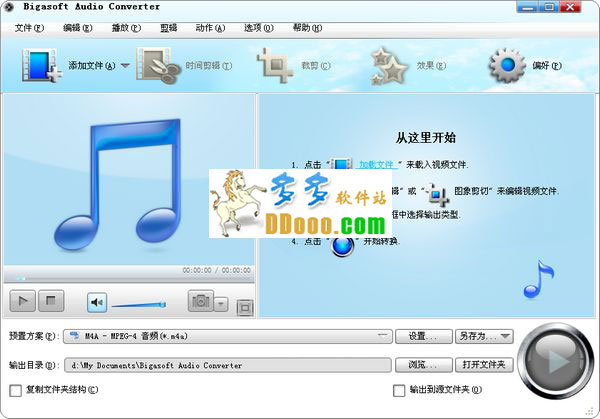600x419 pixels.
Task: Toggle full screen preview icon
Action: click(245, 308)
